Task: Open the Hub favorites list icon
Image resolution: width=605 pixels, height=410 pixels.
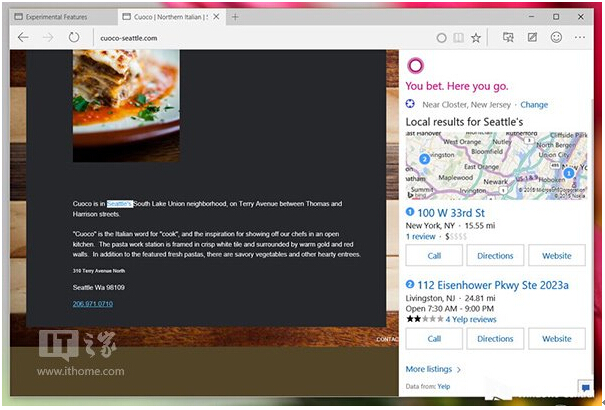Action: (508, 37)
